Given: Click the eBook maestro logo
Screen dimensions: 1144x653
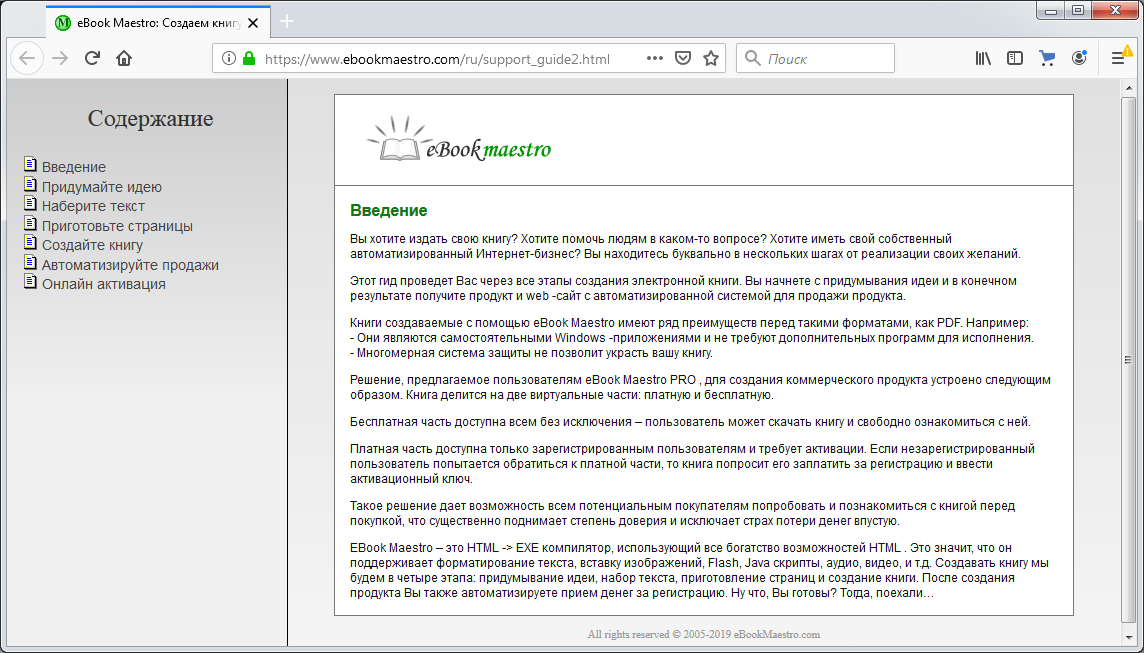Looking at the screenshot, I should 458,139.
